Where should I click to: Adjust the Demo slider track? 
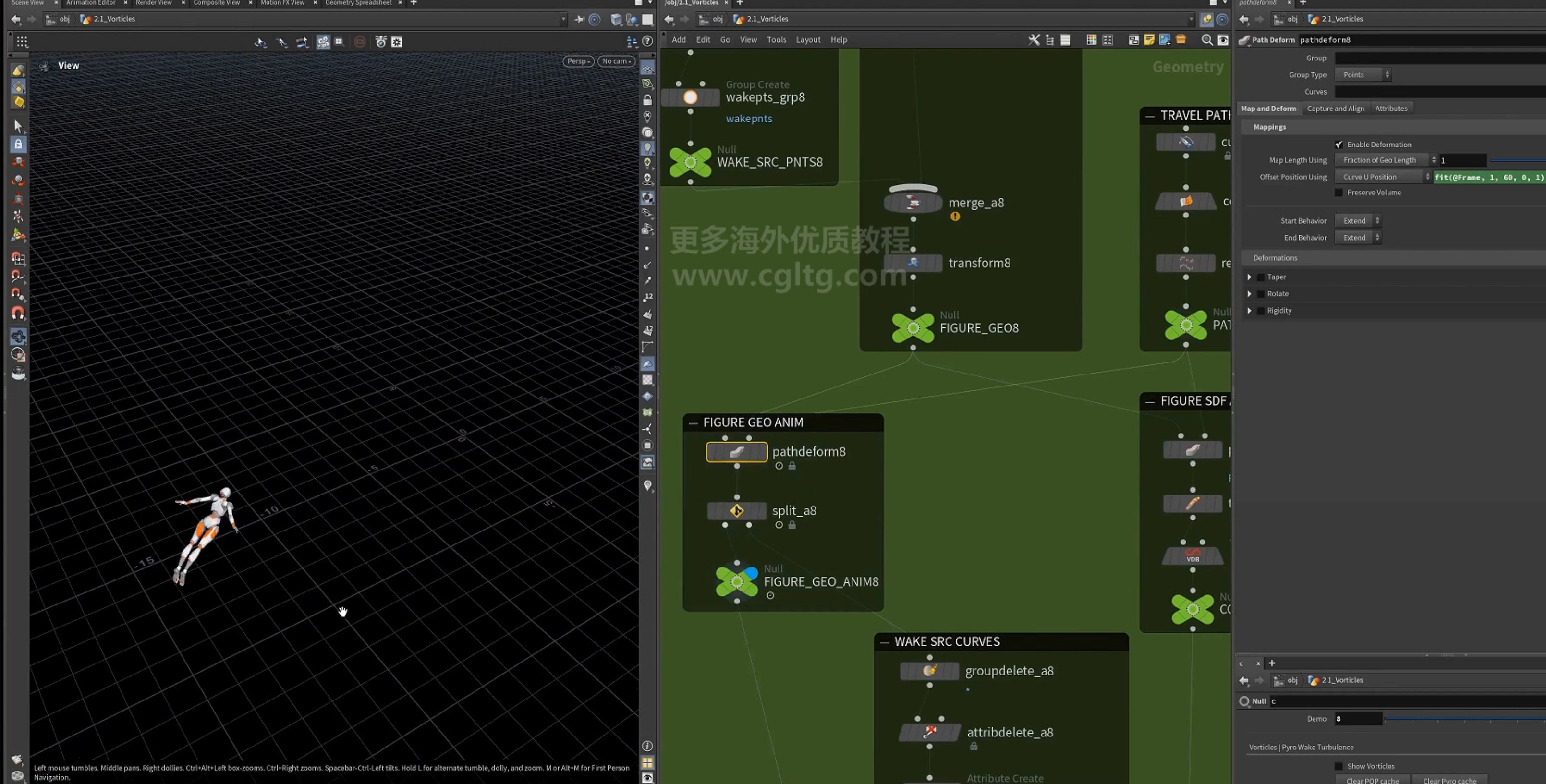(1464, 719)
